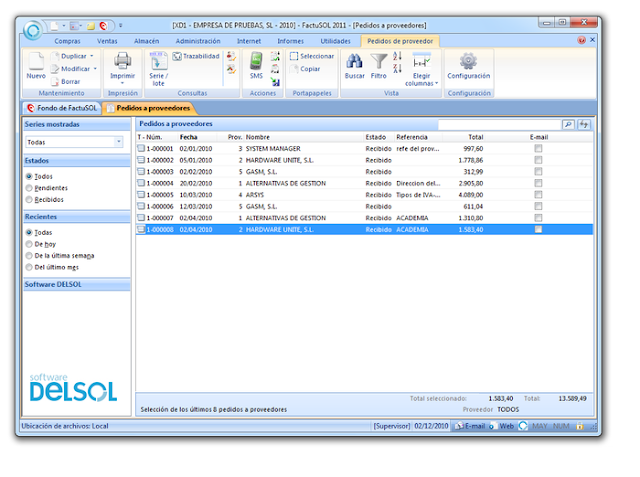This screenshot has height=477, width=640.
Task: Select the Todos radio under Estados
Action: (29, 177)
